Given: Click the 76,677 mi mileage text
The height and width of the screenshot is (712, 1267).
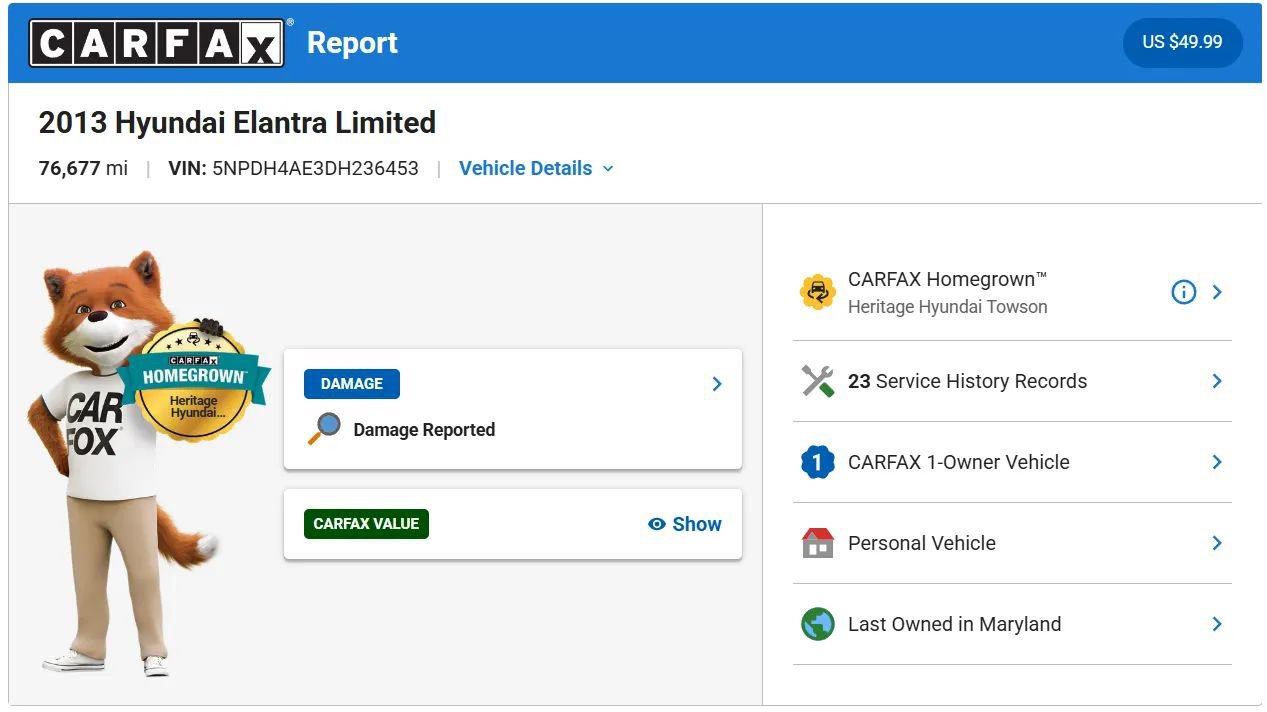Looking at the screenshot, I should coord(83,168).
